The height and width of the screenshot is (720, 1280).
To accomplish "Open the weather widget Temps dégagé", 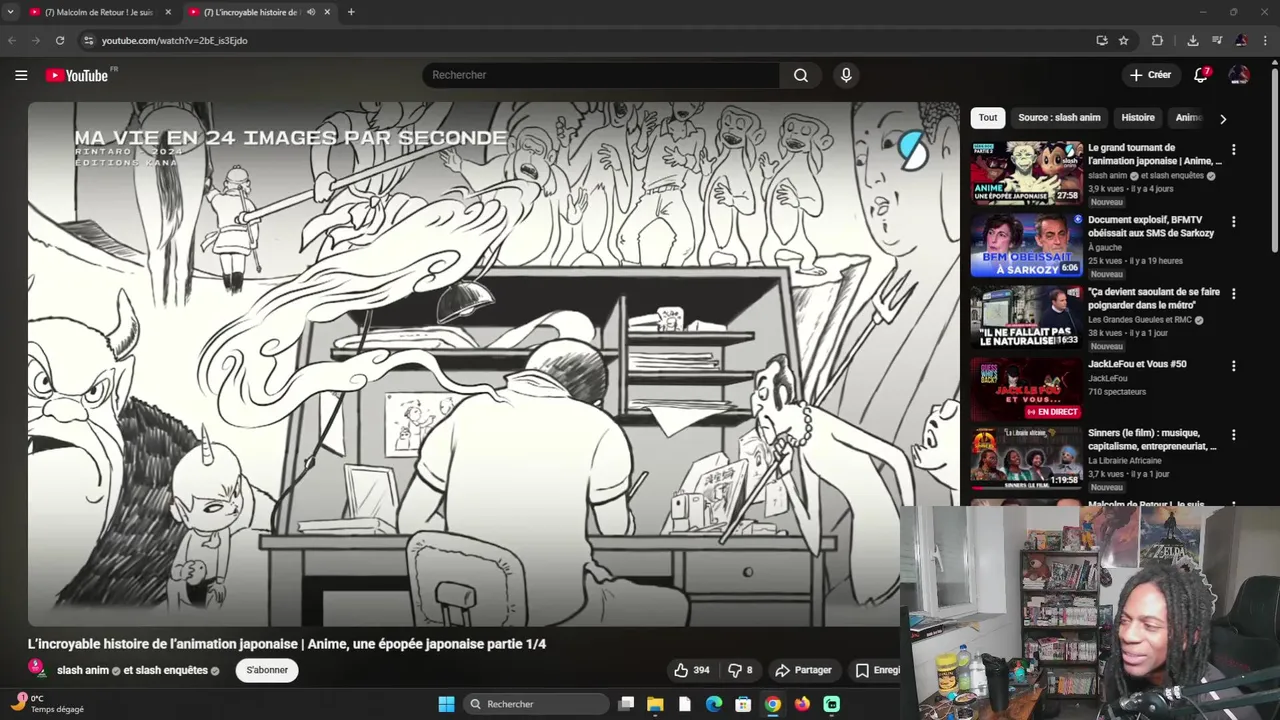I will (x=47, y=704).
